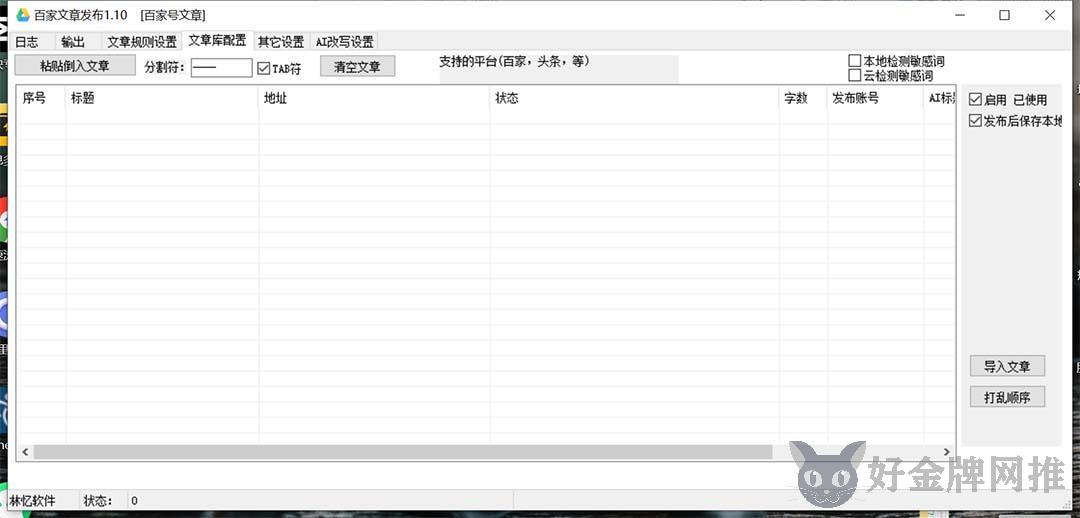Screen dimensions: 1080x518
Task: Sort by the 标题 column header
Action: 162,99
